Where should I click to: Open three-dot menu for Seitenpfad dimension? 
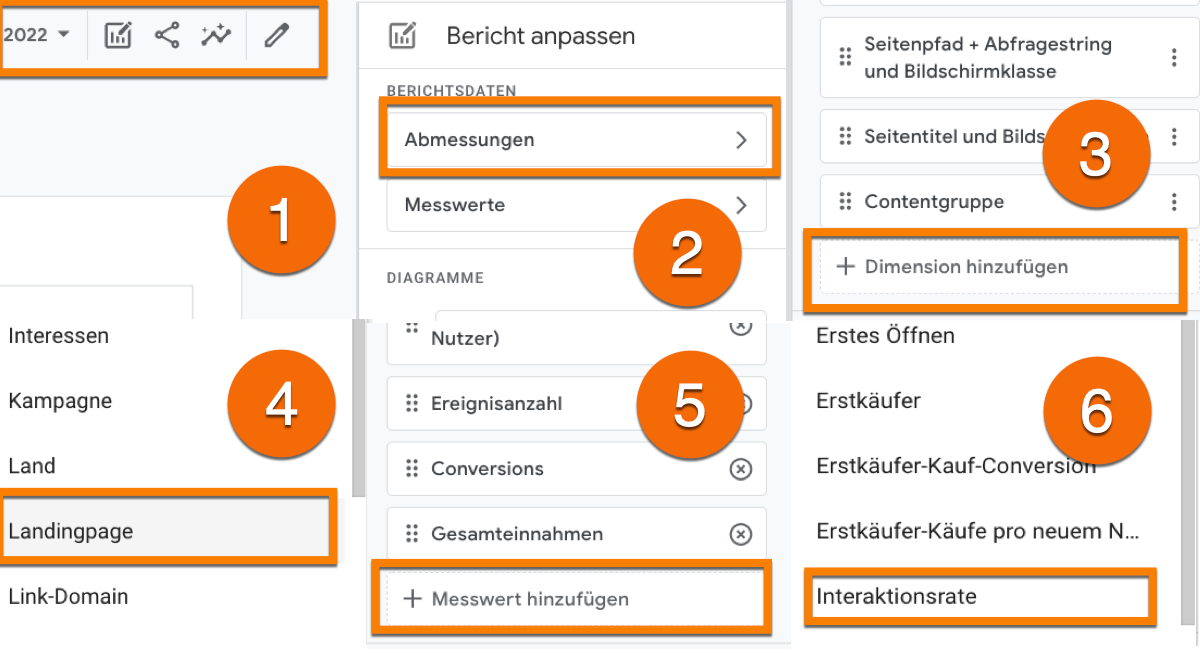[1174, 57]
